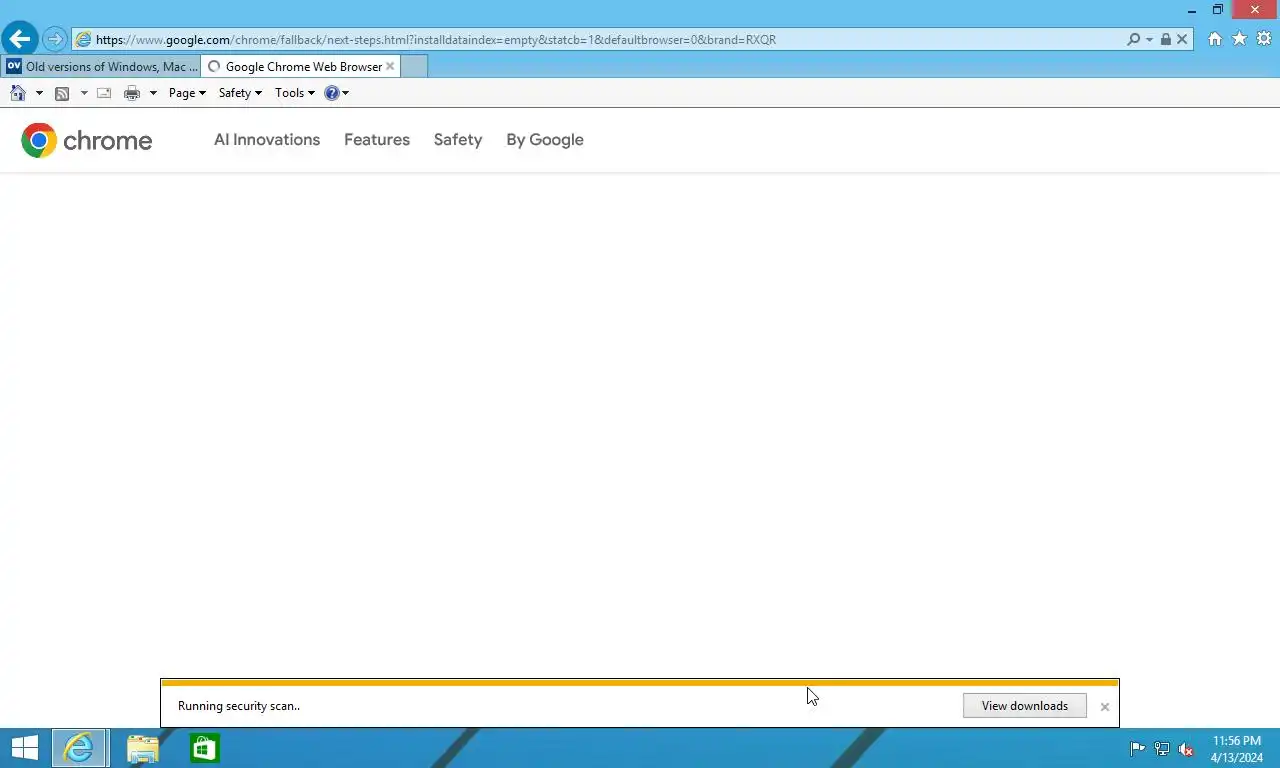Viewport: 1280px width, 768px height.
Task: Open a new tab with the blank tab button
Action: point(414,67)
